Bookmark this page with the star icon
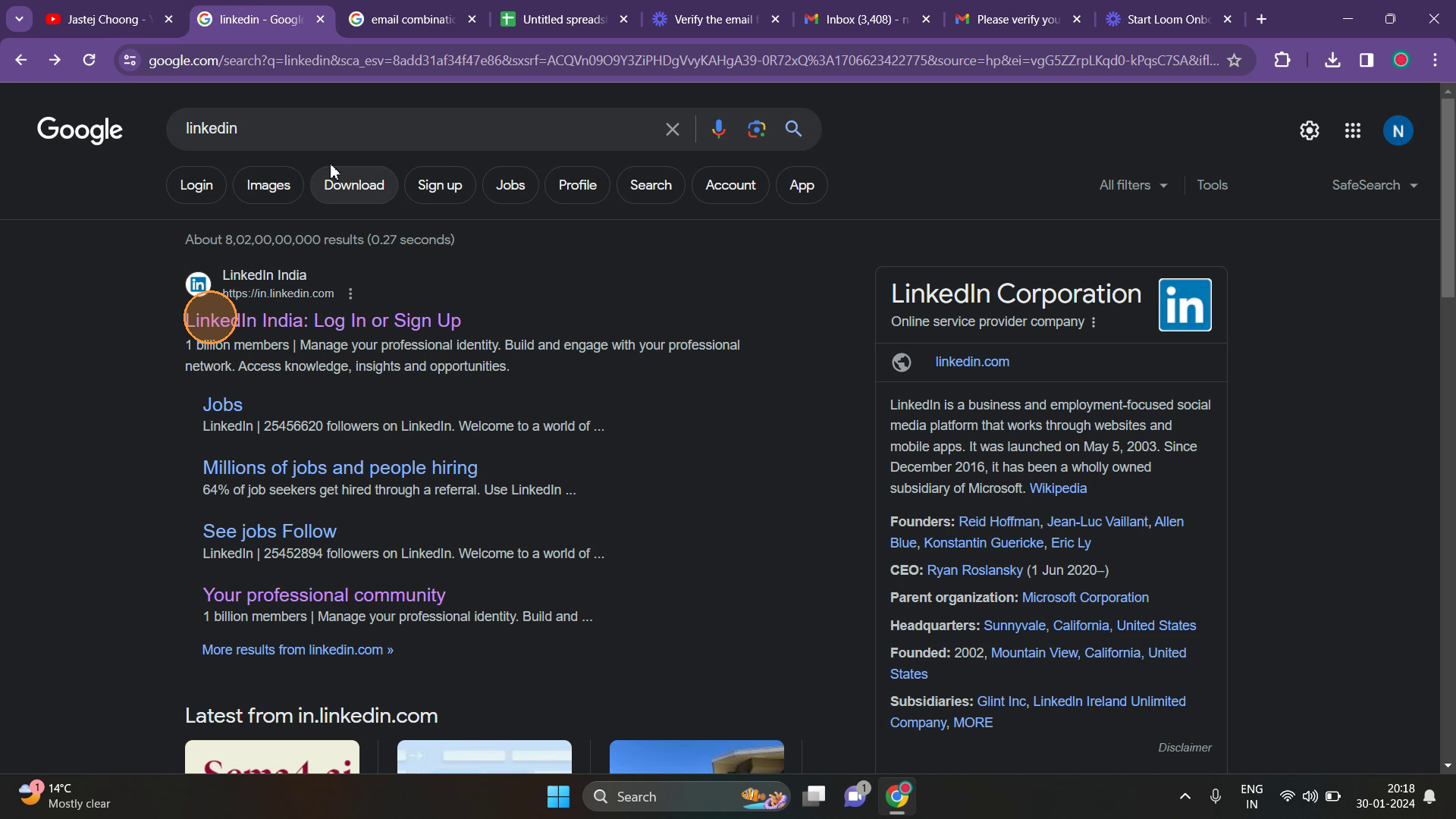This screenshot has width=1456, height=819. pyautogui.click(x=1234, y=60)
